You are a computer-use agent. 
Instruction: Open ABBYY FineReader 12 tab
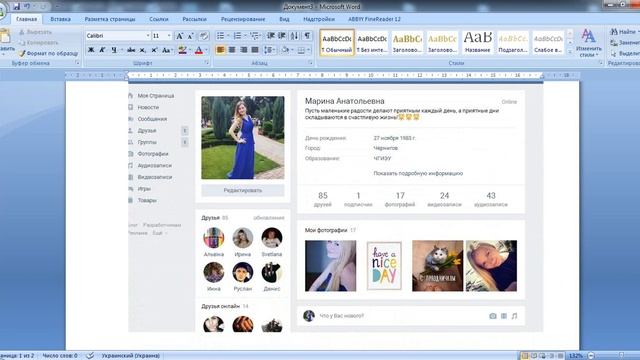374,19
